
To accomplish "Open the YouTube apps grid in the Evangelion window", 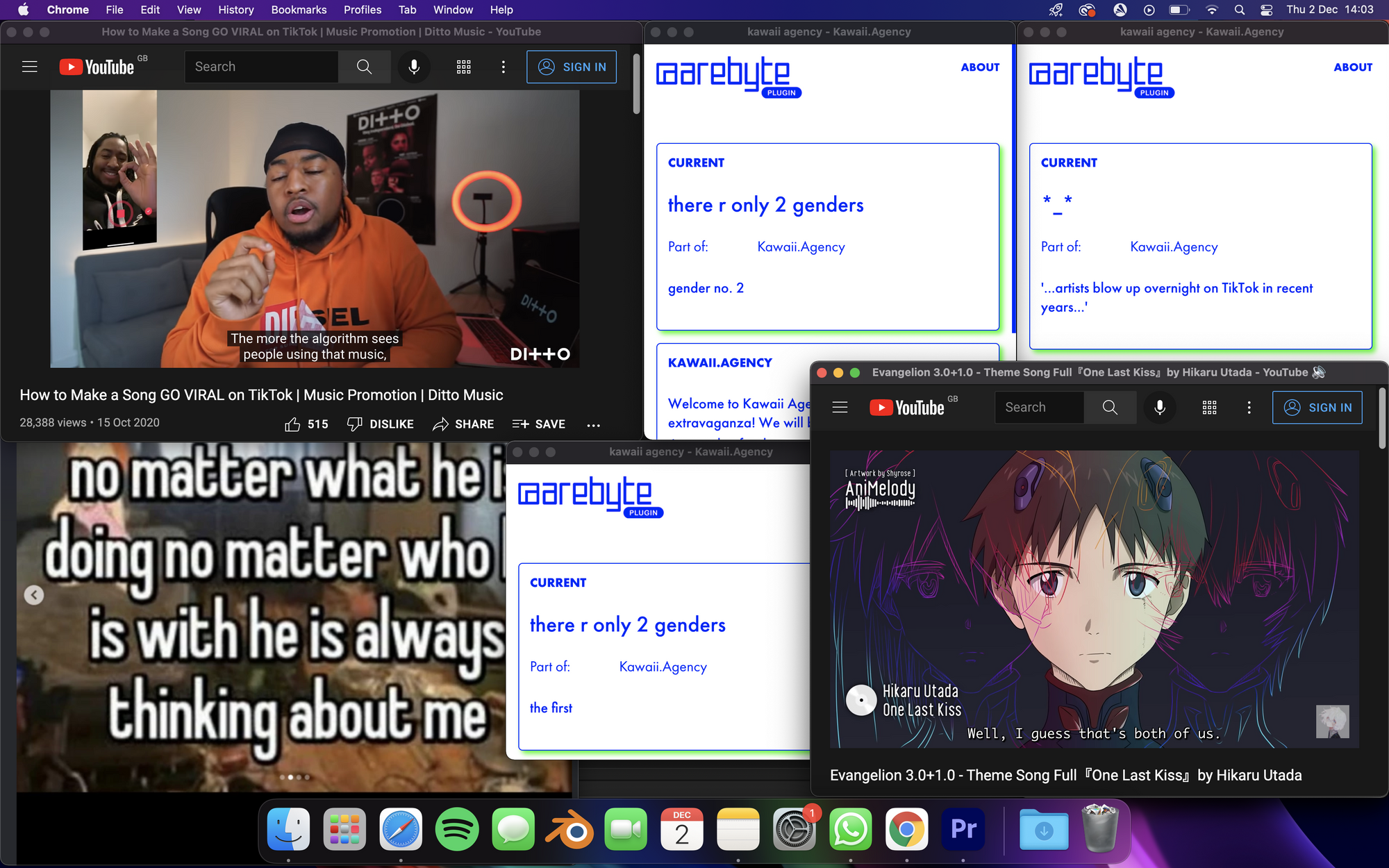I will pos(1209,408).
